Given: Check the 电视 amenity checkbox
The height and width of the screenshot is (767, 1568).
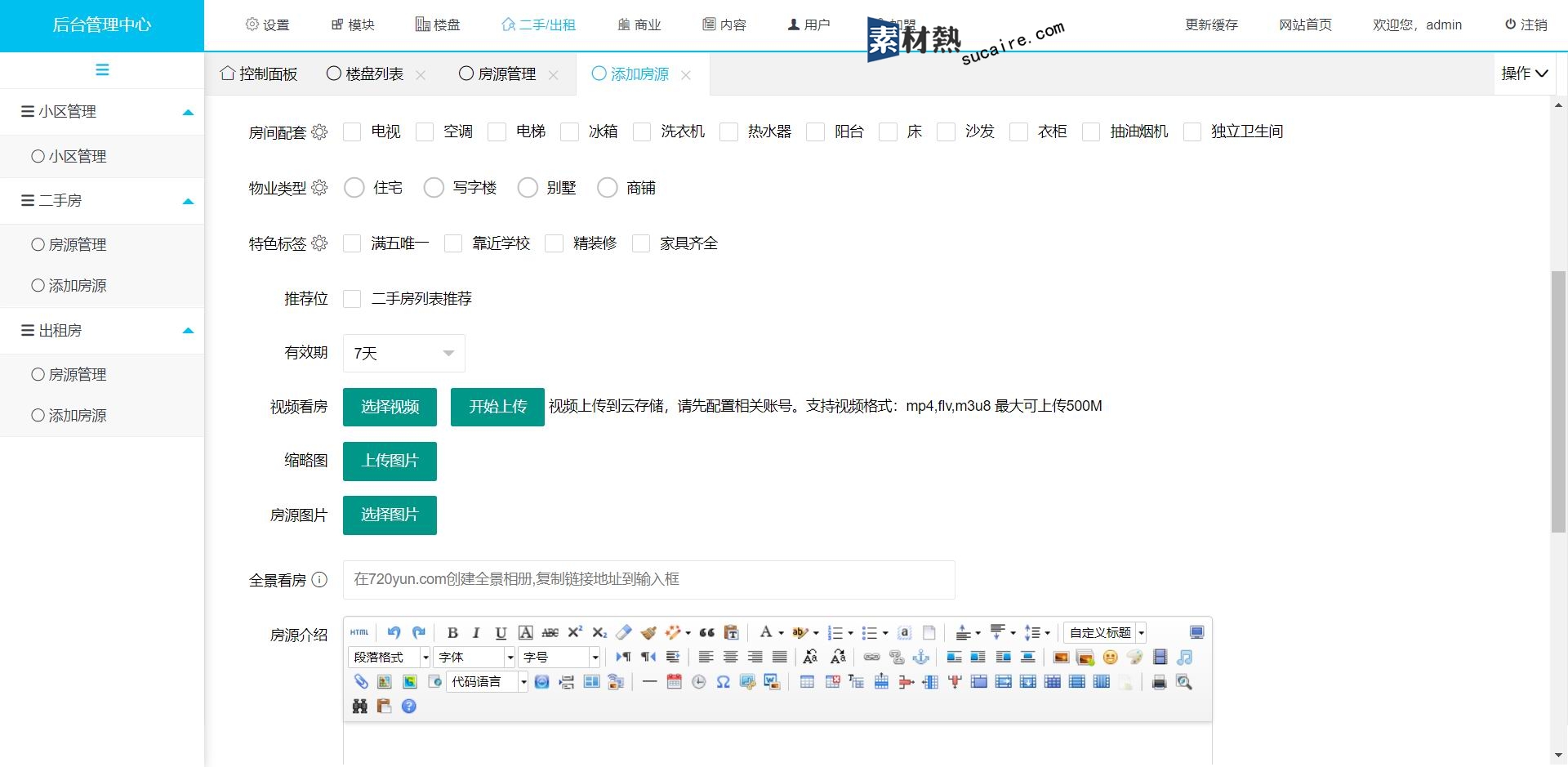Looking at the screenshot, I should point(352,132).
